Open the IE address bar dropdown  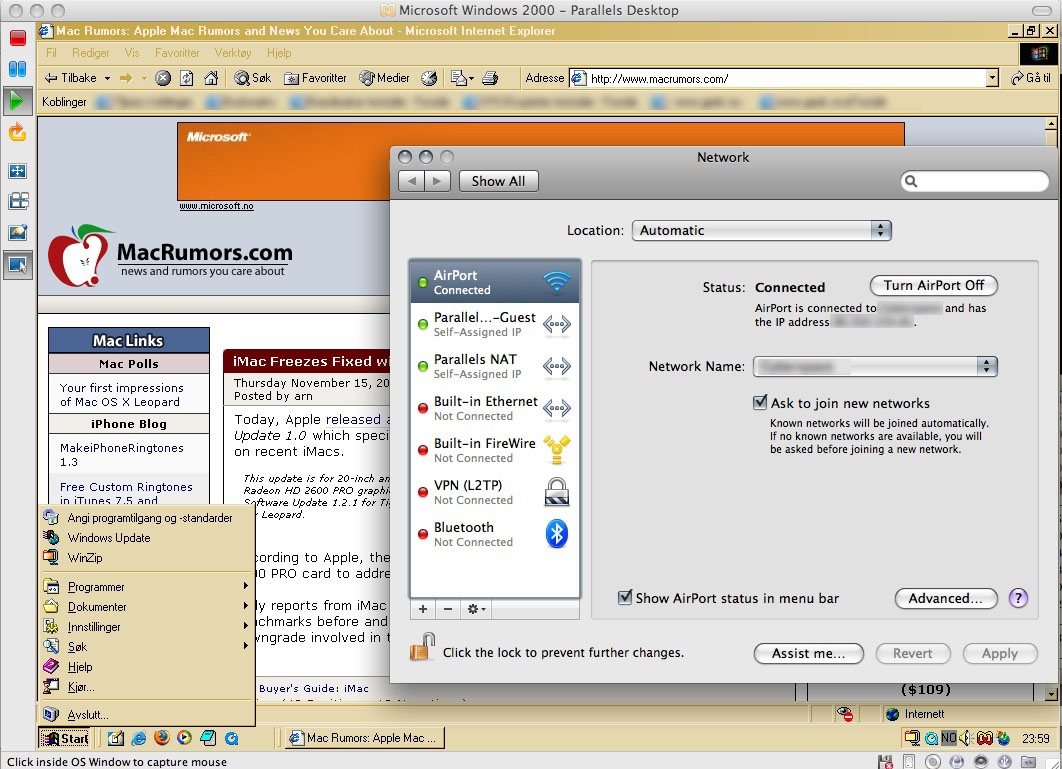click(992, 78)
